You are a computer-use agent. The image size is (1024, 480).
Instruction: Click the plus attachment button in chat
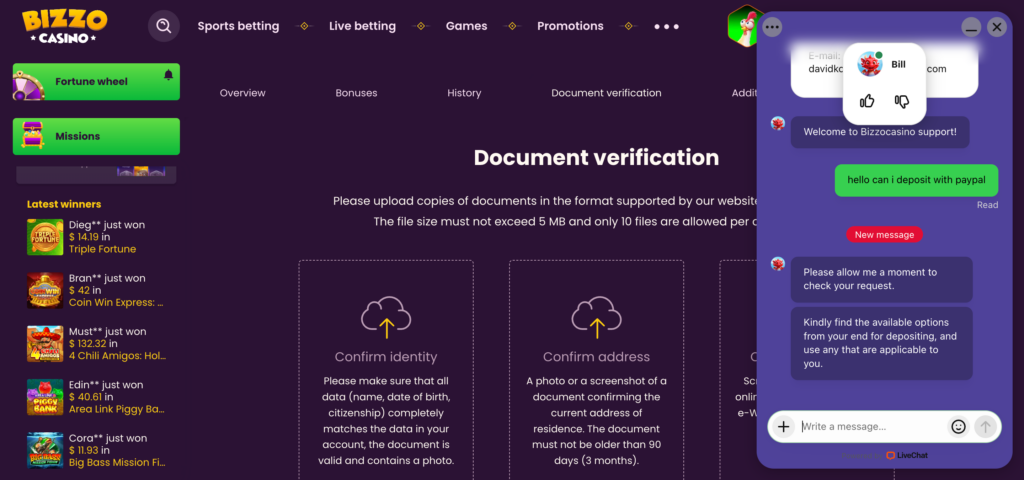784,426
